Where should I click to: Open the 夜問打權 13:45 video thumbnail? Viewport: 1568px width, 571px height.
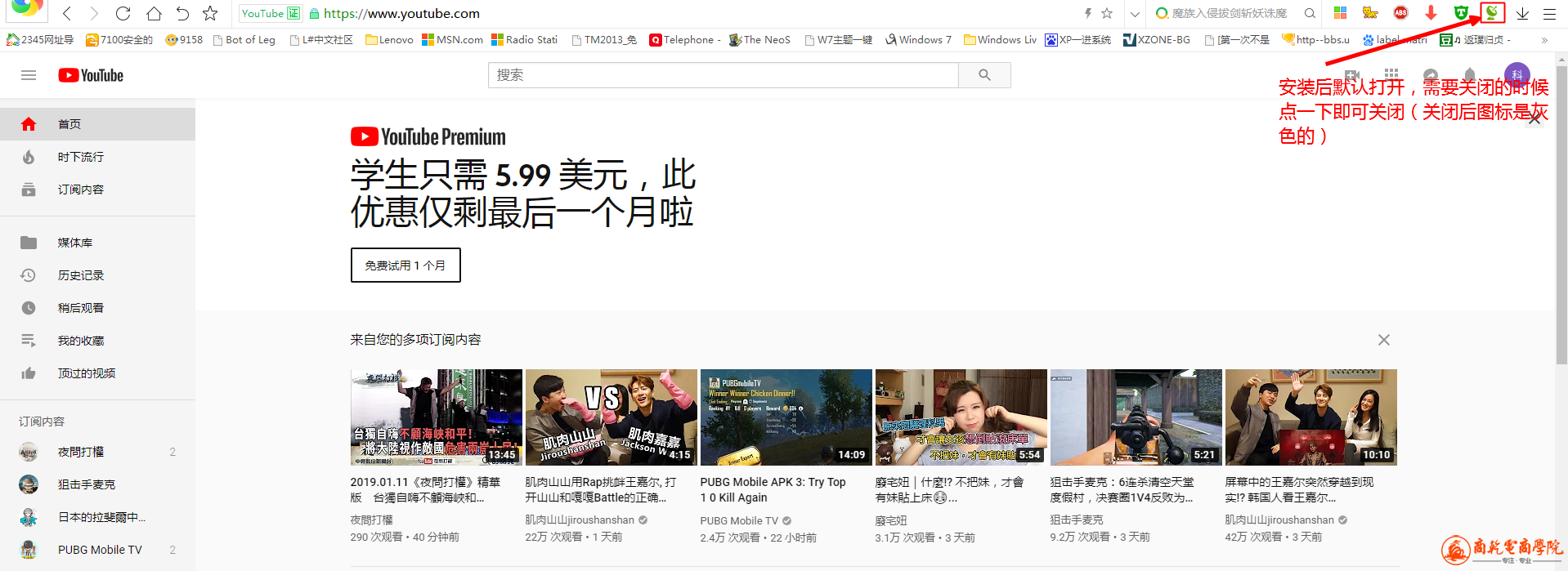click(436, 417)
